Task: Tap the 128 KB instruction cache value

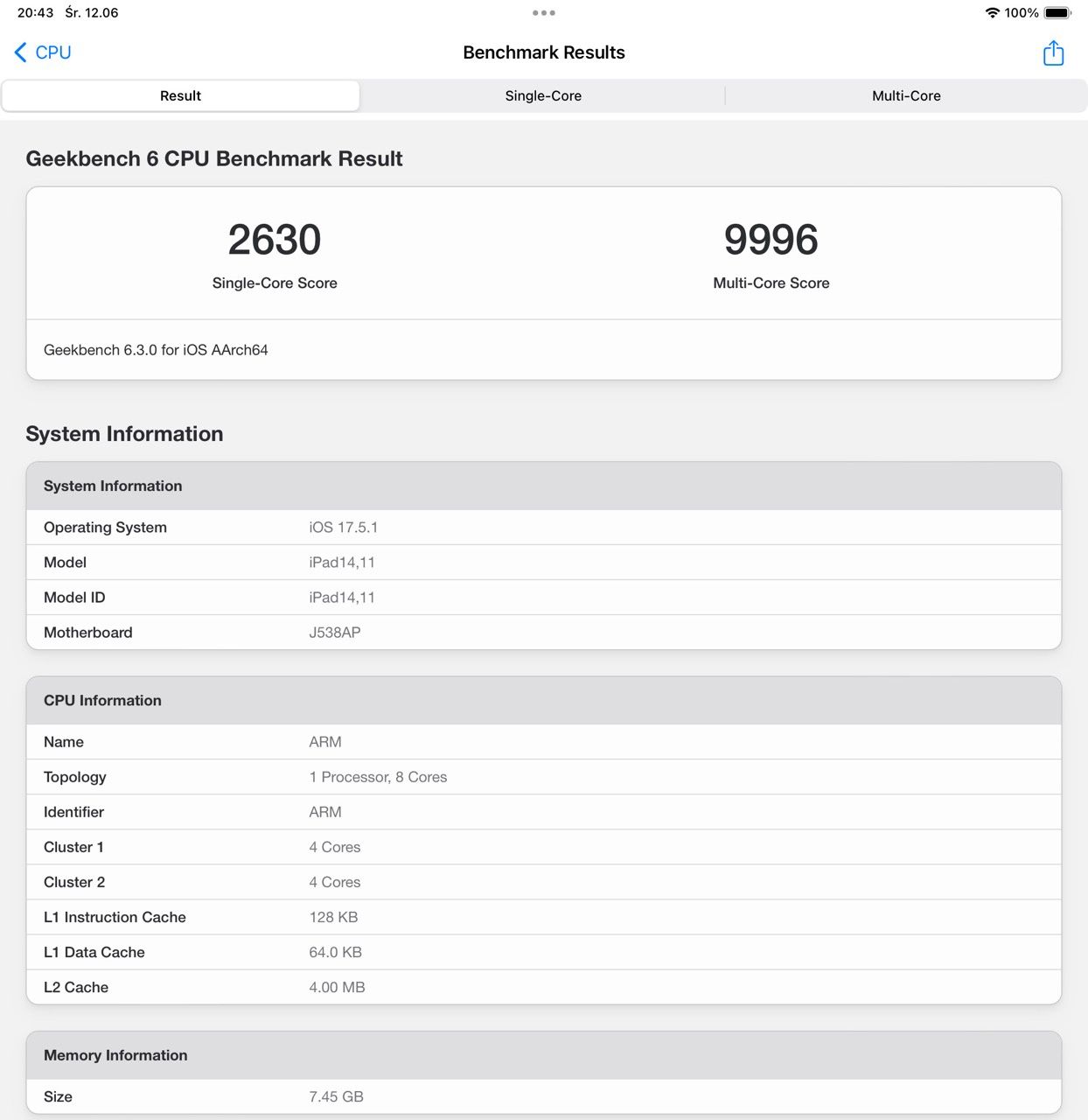Action: (333, 917)
